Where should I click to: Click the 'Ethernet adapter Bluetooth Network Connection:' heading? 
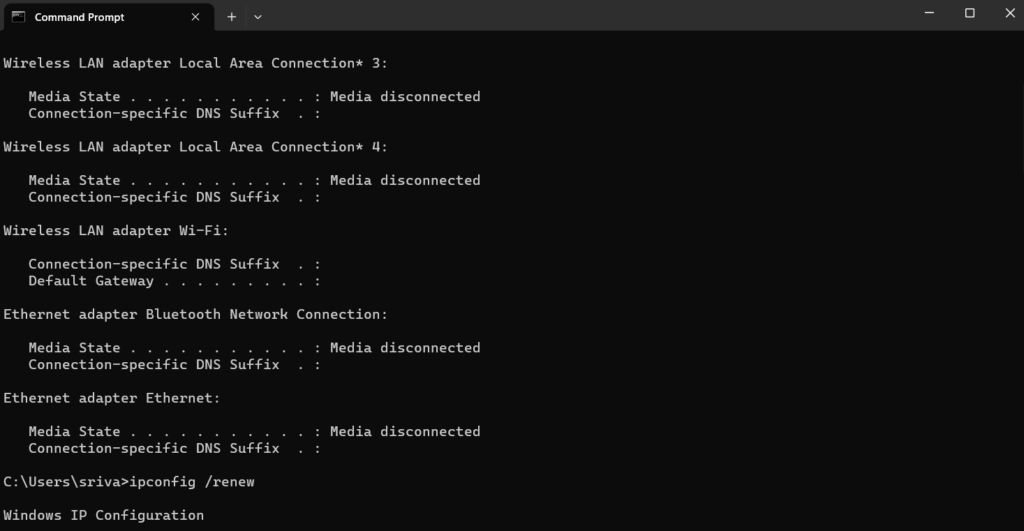click(x=195, y=314)
